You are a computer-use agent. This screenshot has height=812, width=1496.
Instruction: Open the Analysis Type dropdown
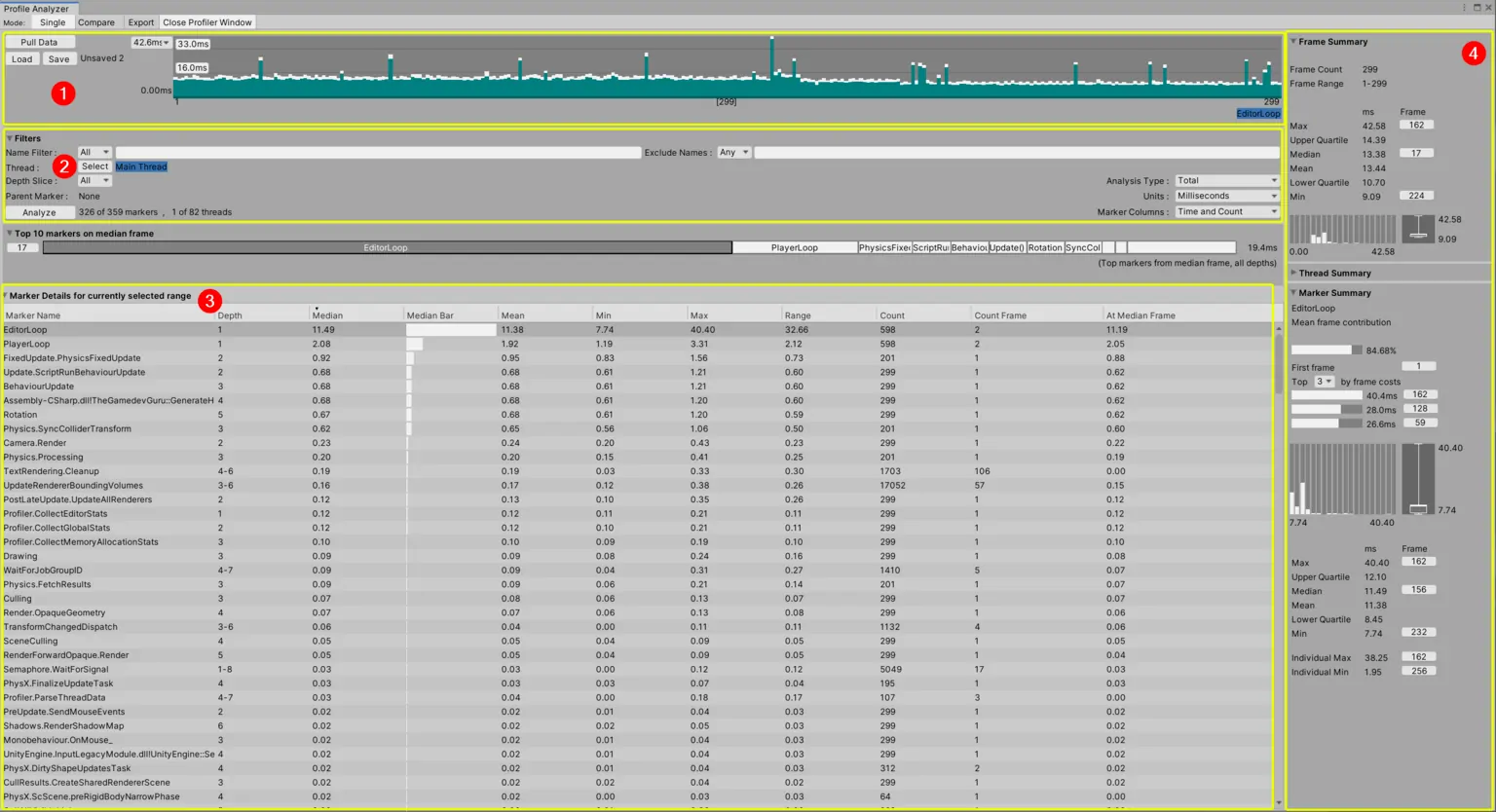(1226, 179)
